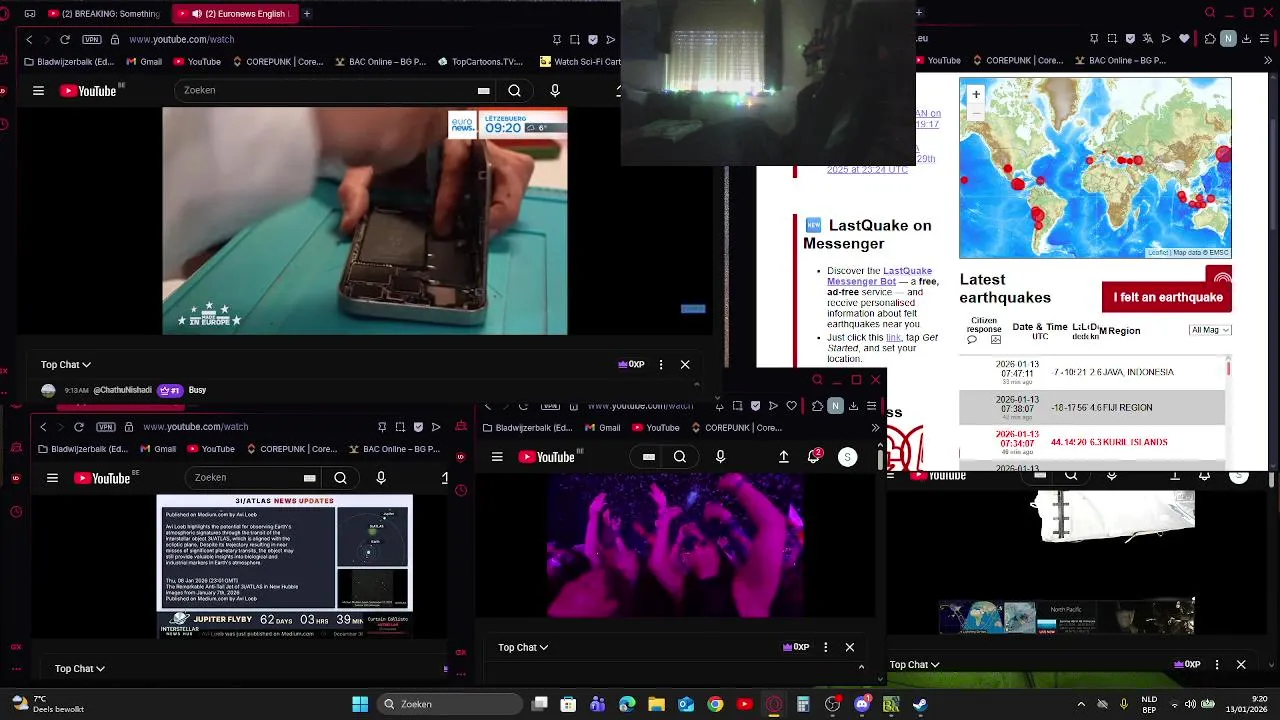Viewport: 1280px width, 720px height.
Task: Open chat options menu under Euronews video
Action: point(661,365)
